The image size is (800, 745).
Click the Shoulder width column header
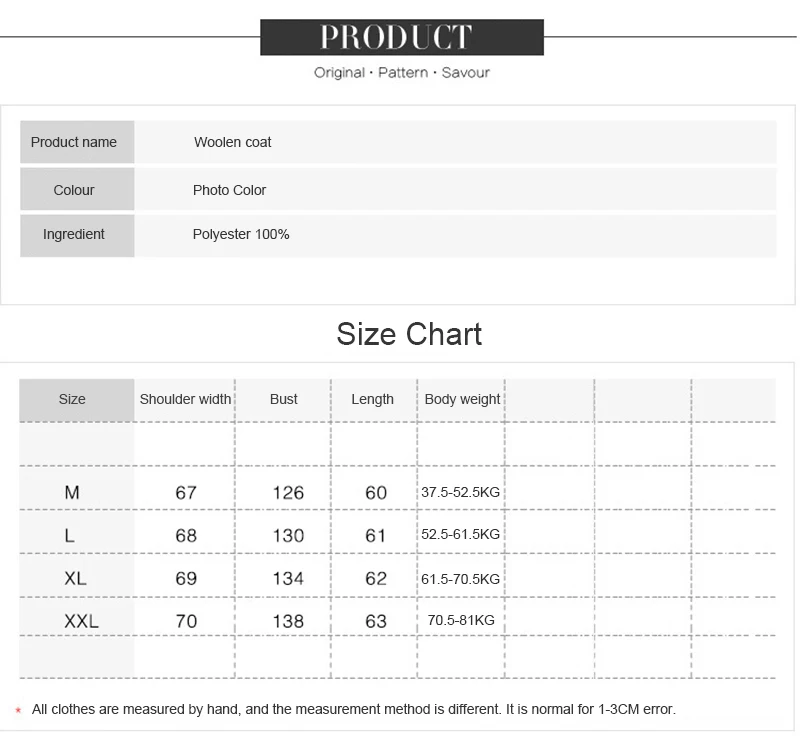tap(185, 399)
